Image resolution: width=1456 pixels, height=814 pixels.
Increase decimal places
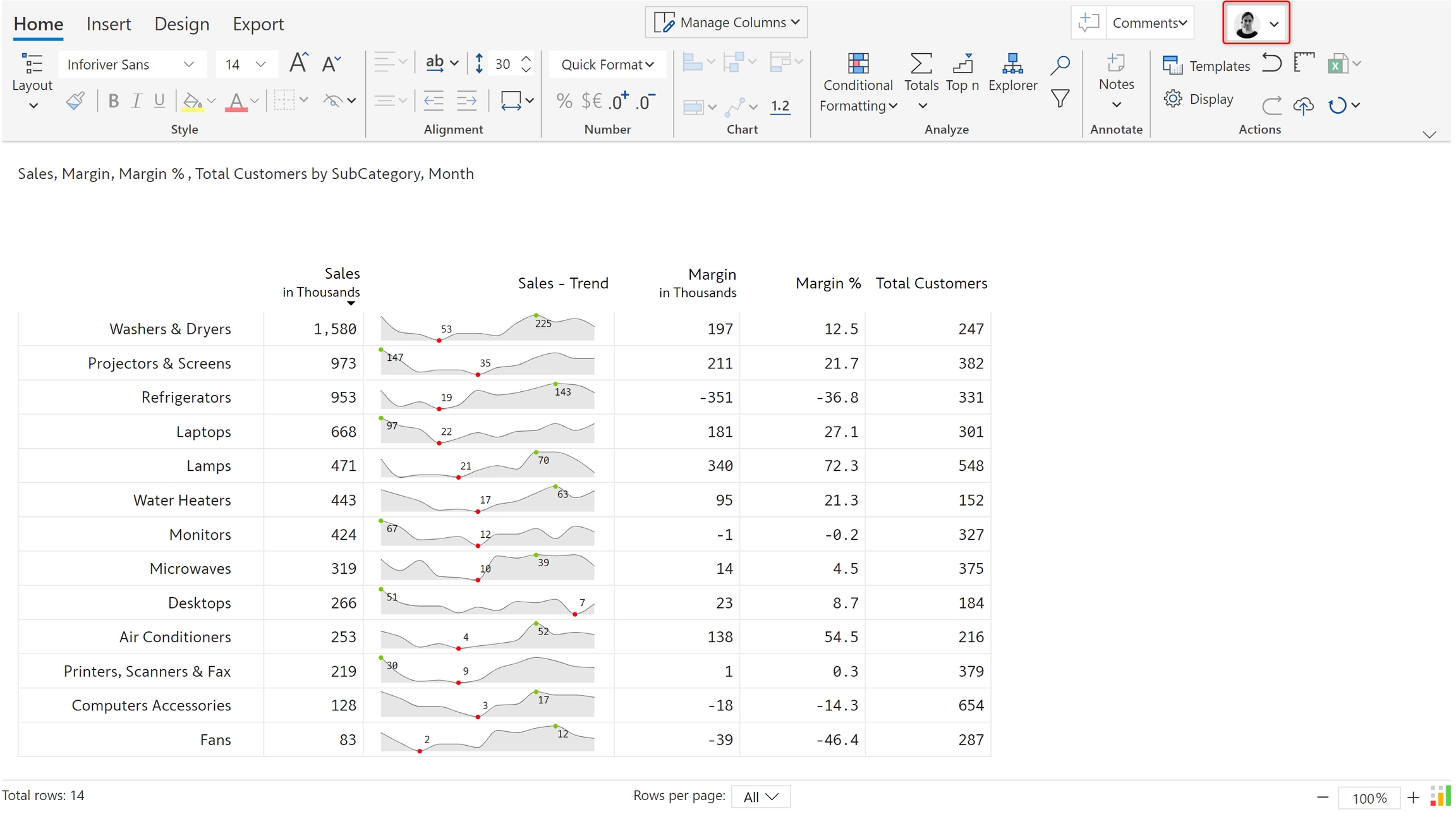pos(618,100)
